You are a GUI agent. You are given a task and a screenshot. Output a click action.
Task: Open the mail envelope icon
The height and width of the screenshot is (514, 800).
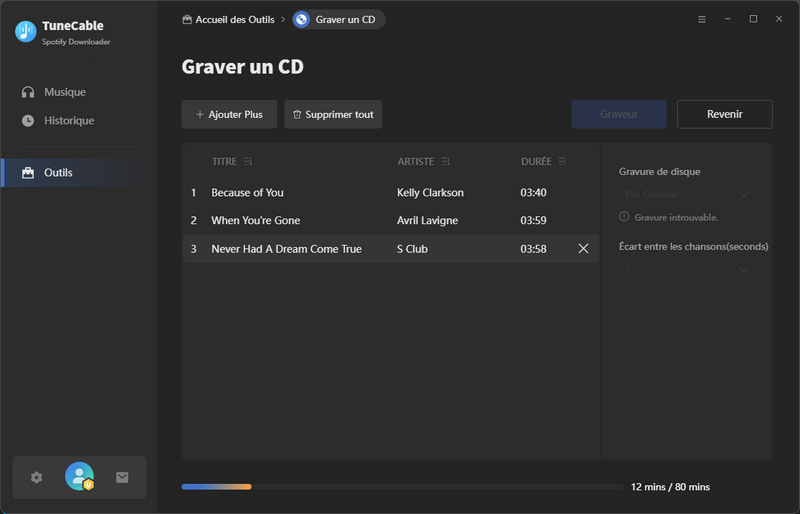pos(122,478)
